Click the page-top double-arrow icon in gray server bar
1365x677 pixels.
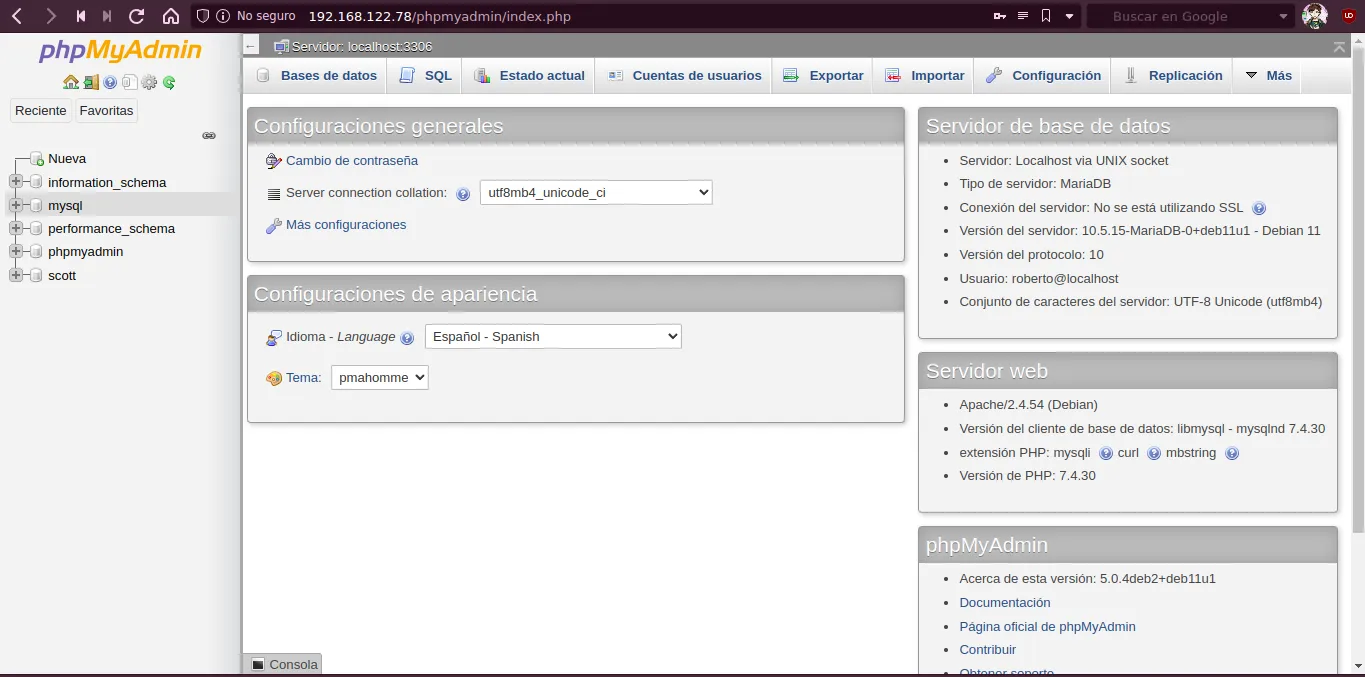click(x=1340, y=47)
